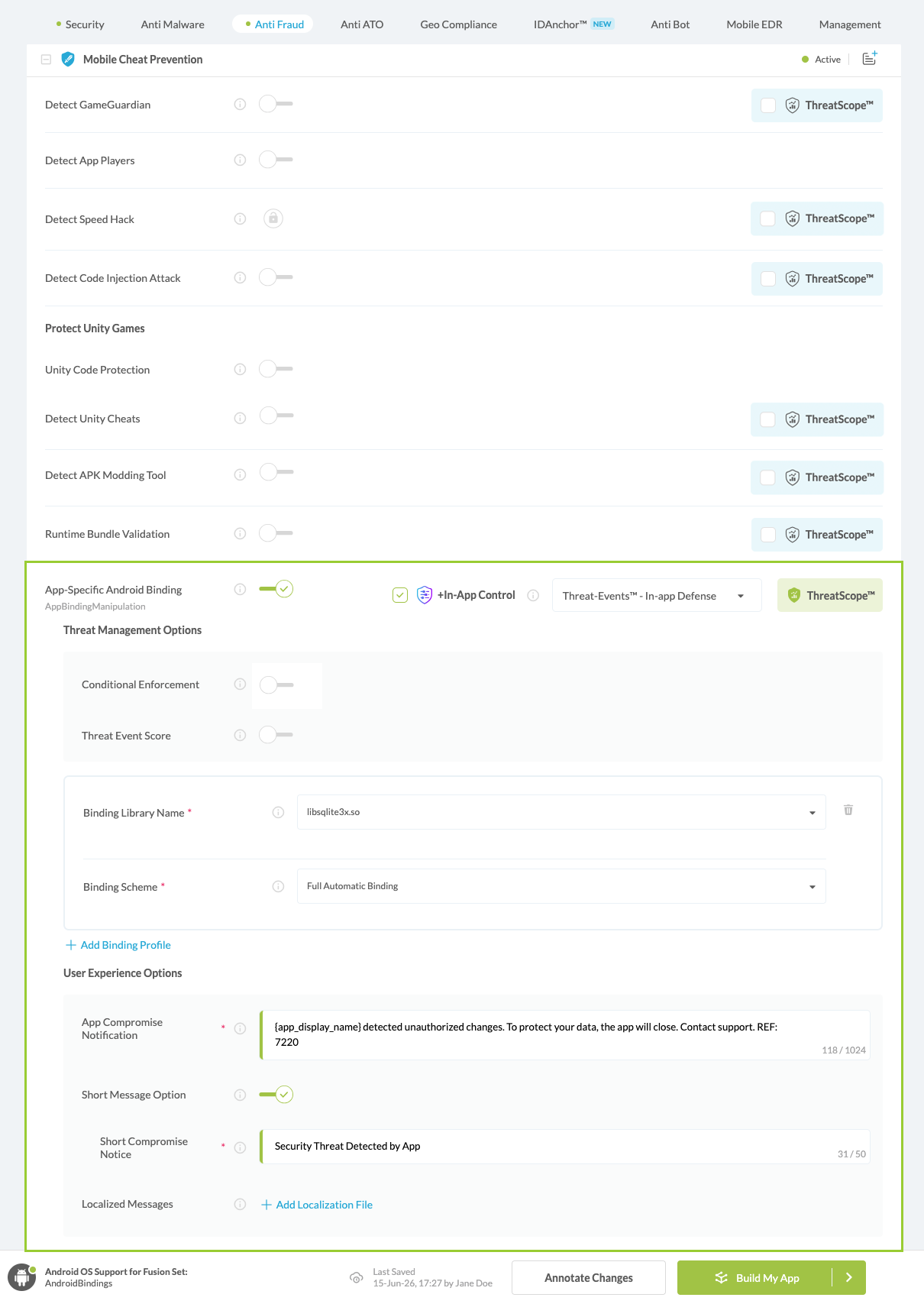924x1304 pixels.
Task: Click the Build My App button
Action: pyautogui.click(x=754, y=1277)
